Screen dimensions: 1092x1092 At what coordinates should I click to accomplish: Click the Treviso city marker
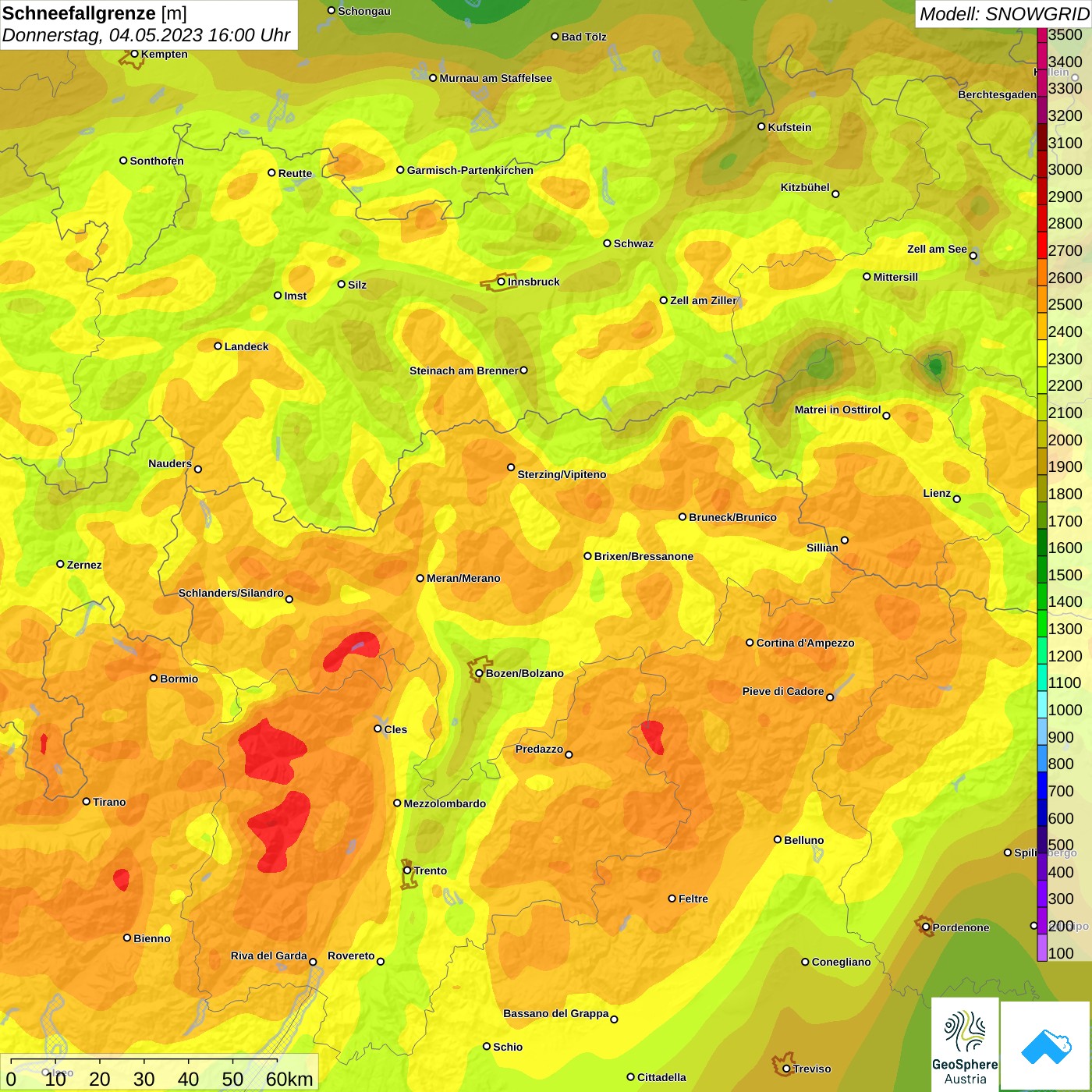pyautogui.click(x=786, y=1069)
